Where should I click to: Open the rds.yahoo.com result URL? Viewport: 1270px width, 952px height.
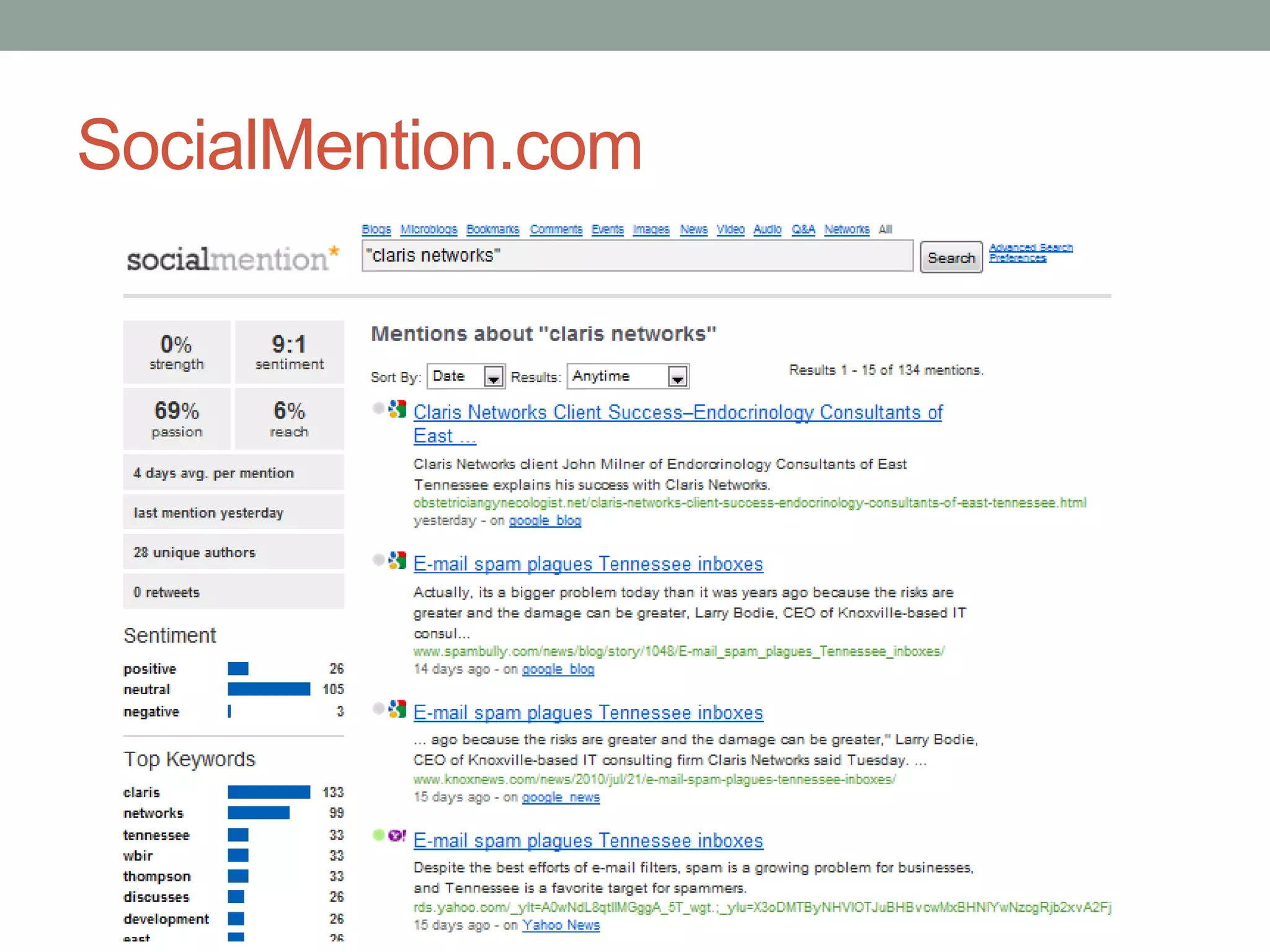(x=762, y=907)
